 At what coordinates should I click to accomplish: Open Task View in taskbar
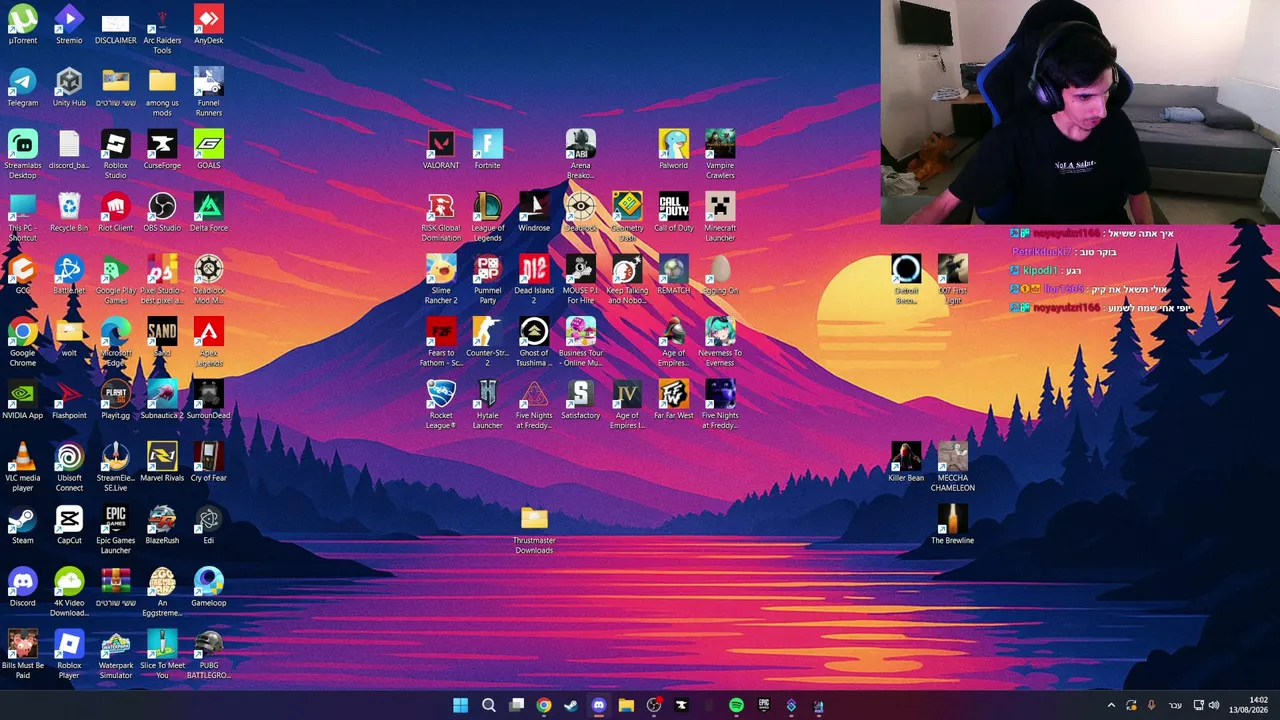click(516, 705)
